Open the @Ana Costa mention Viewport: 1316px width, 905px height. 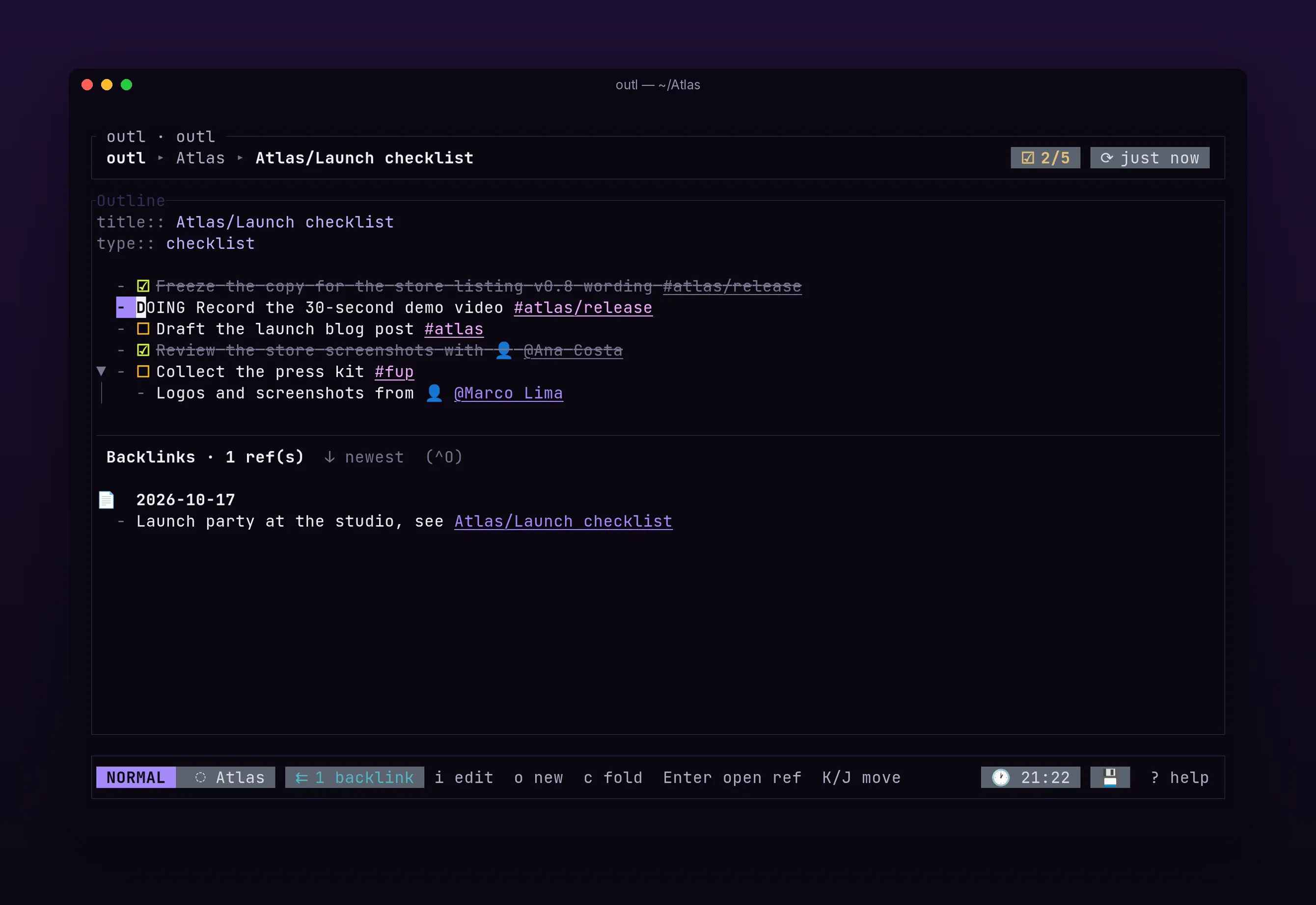pyautogui.click(x=573, y=350)
